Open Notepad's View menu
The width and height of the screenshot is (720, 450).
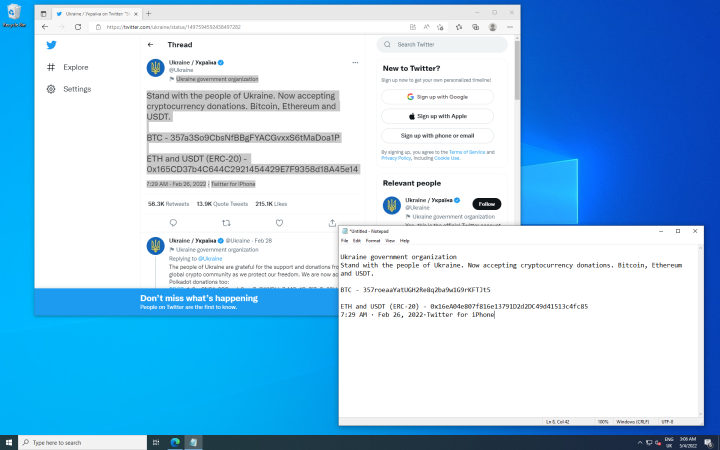(x=390, y=241)
